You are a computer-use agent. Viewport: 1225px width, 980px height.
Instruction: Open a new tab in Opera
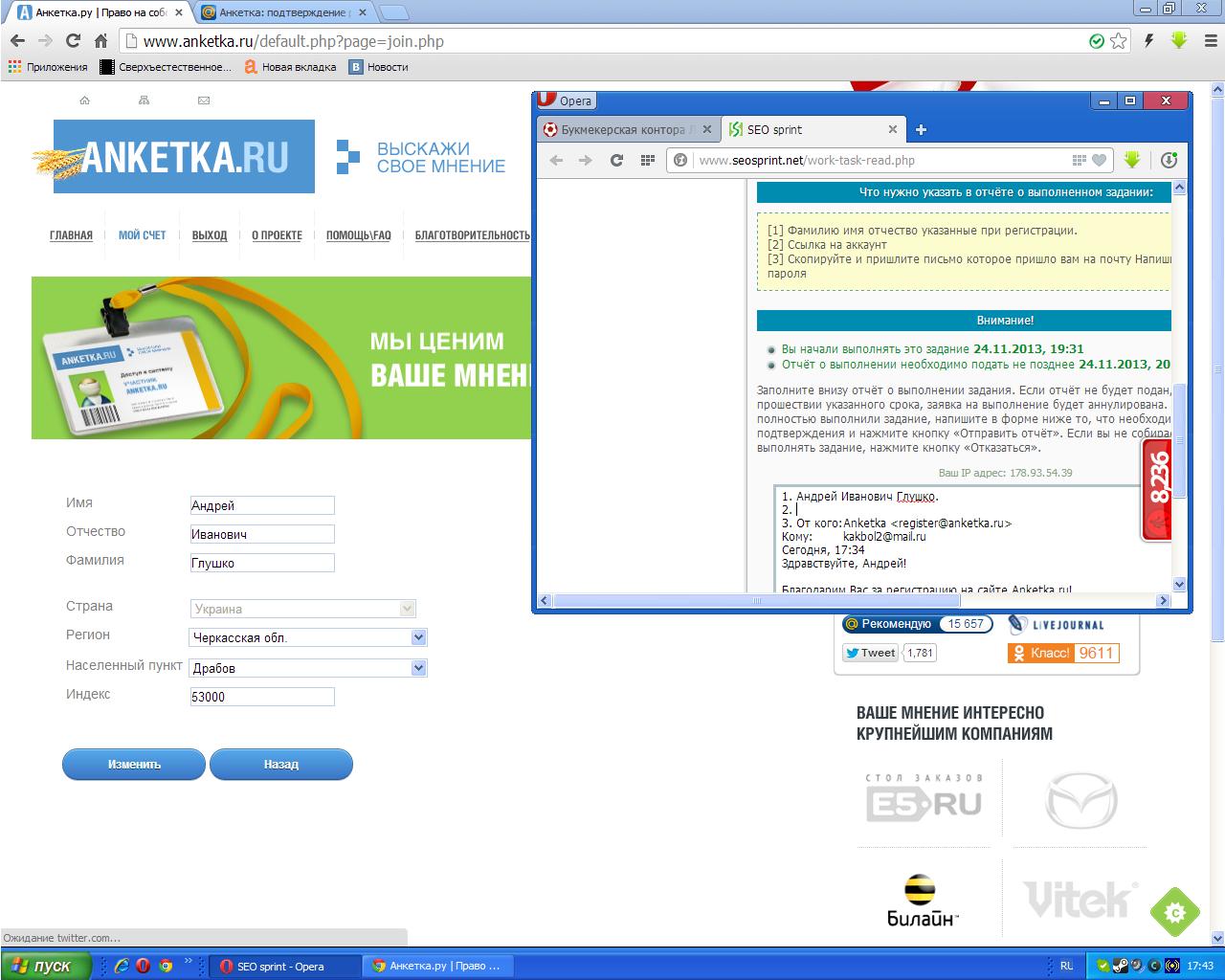921,130
